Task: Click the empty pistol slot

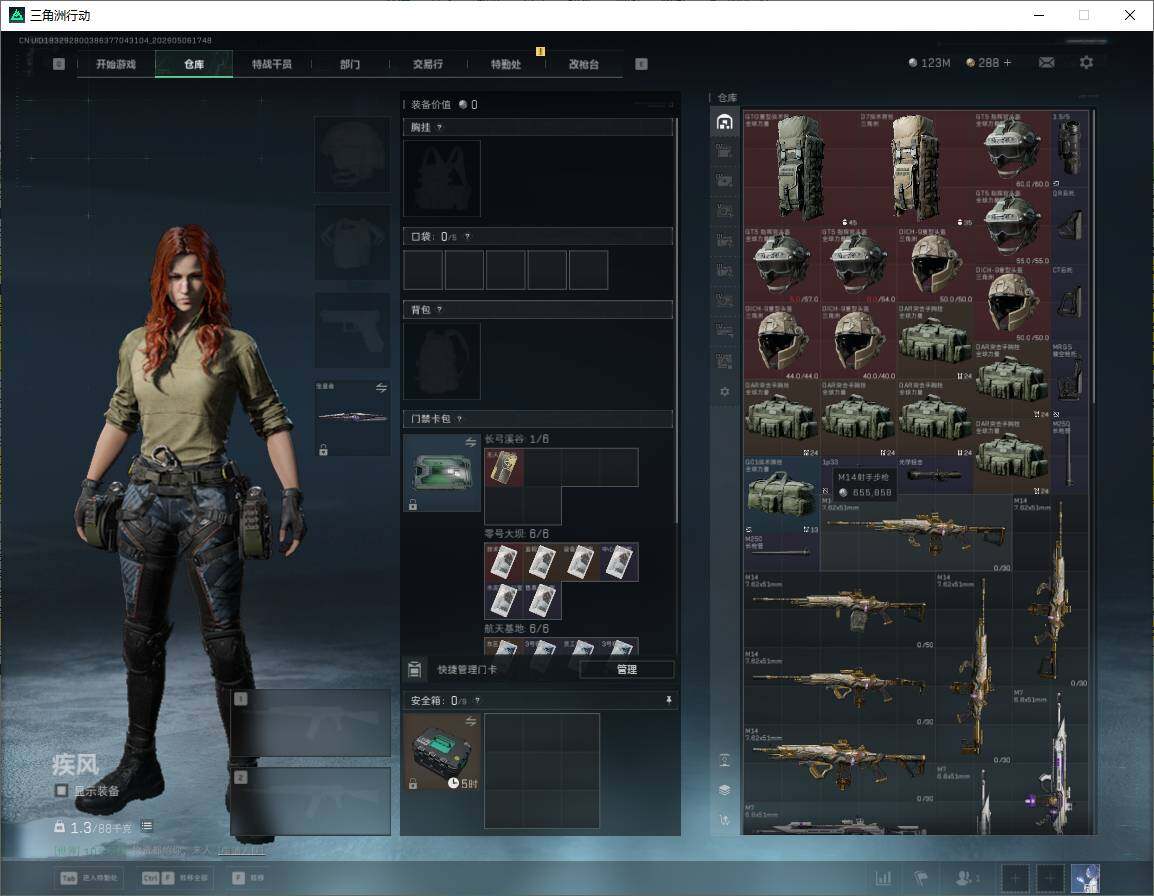Action: 353,330
